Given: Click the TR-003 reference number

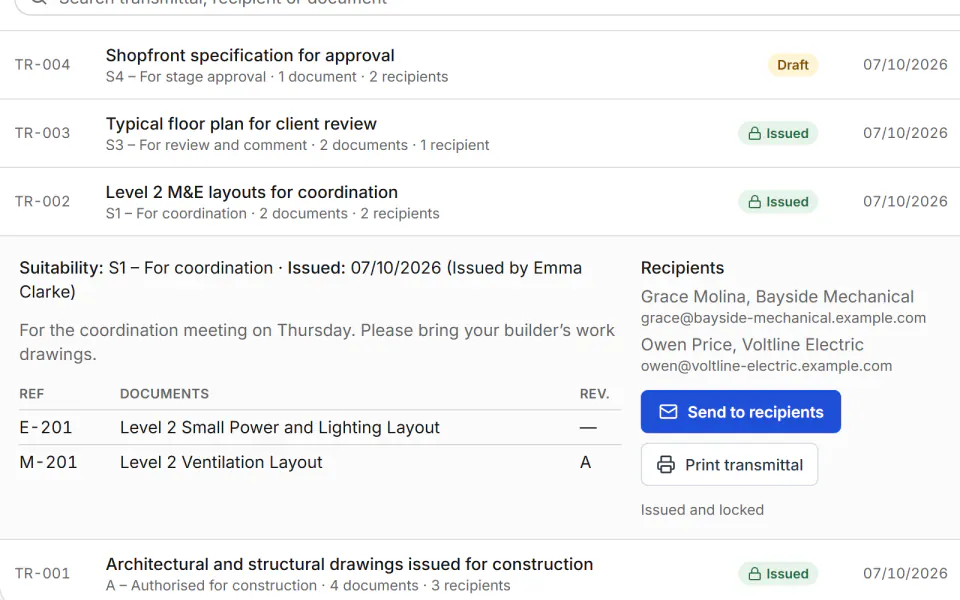Looking at the screenshot, I should [42, 133].
